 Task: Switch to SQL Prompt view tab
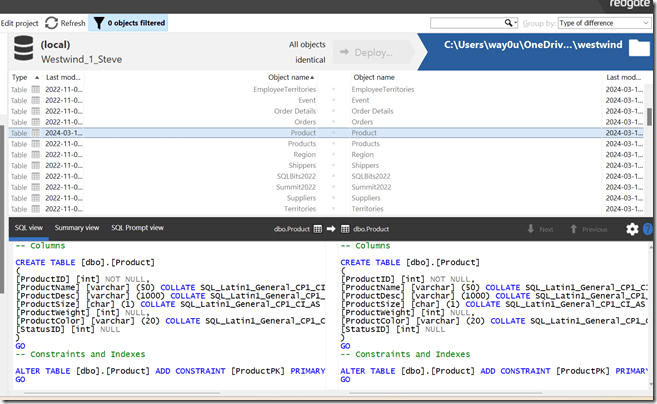(137, 228)
